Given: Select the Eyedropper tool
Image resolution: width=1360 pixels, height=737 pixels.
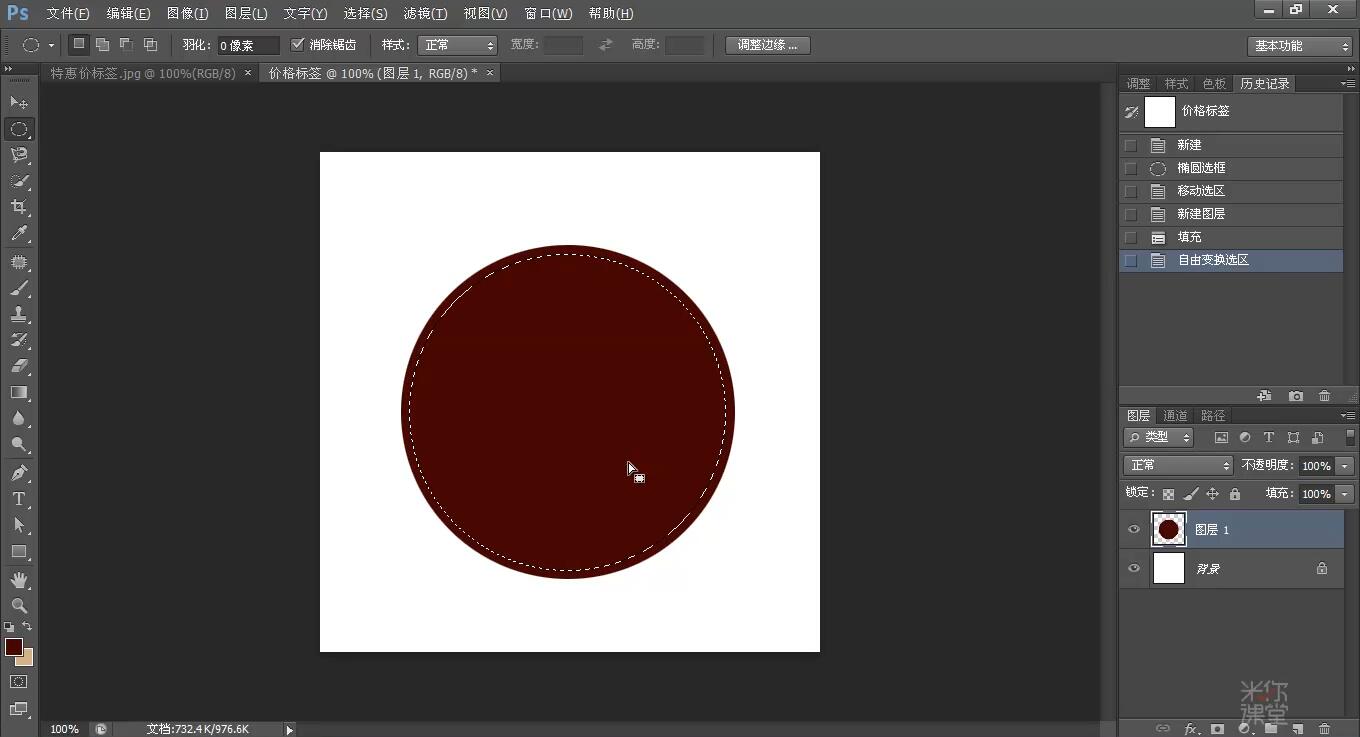Looking at the screenshot, I should point(20,234).
